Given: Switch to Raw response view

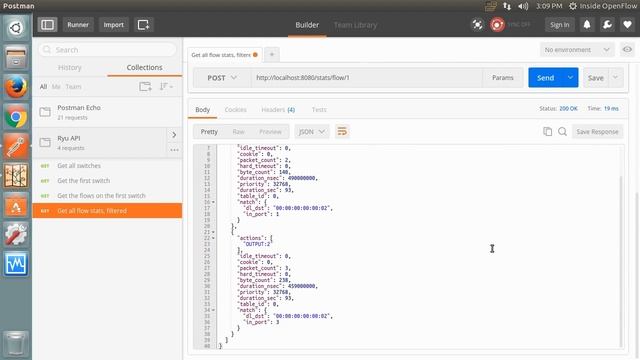Looking at the screenshot, I should pos(238,131).
